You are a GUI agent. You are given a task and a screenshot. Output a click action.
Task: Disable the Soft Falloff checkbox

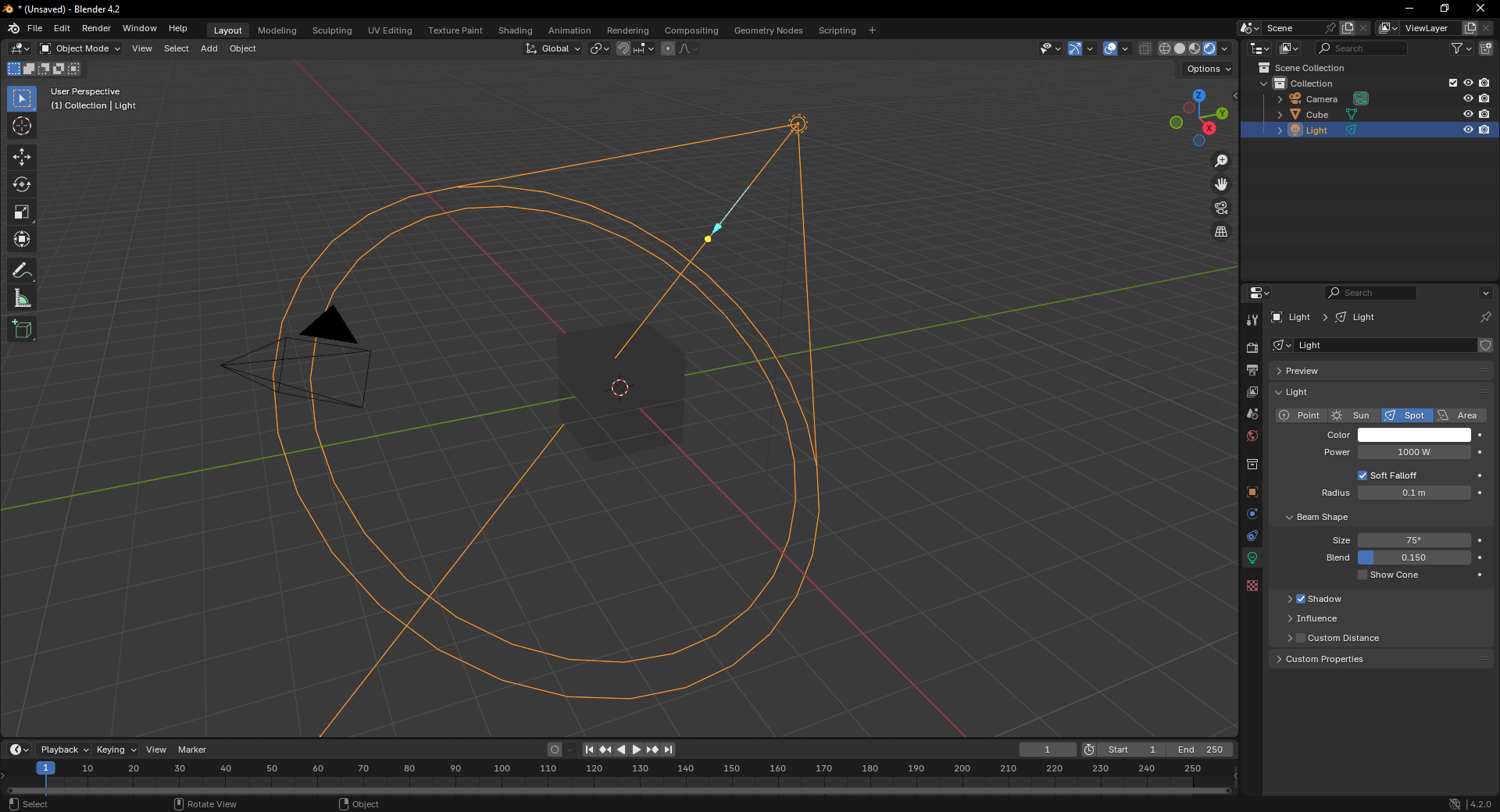1362,475
